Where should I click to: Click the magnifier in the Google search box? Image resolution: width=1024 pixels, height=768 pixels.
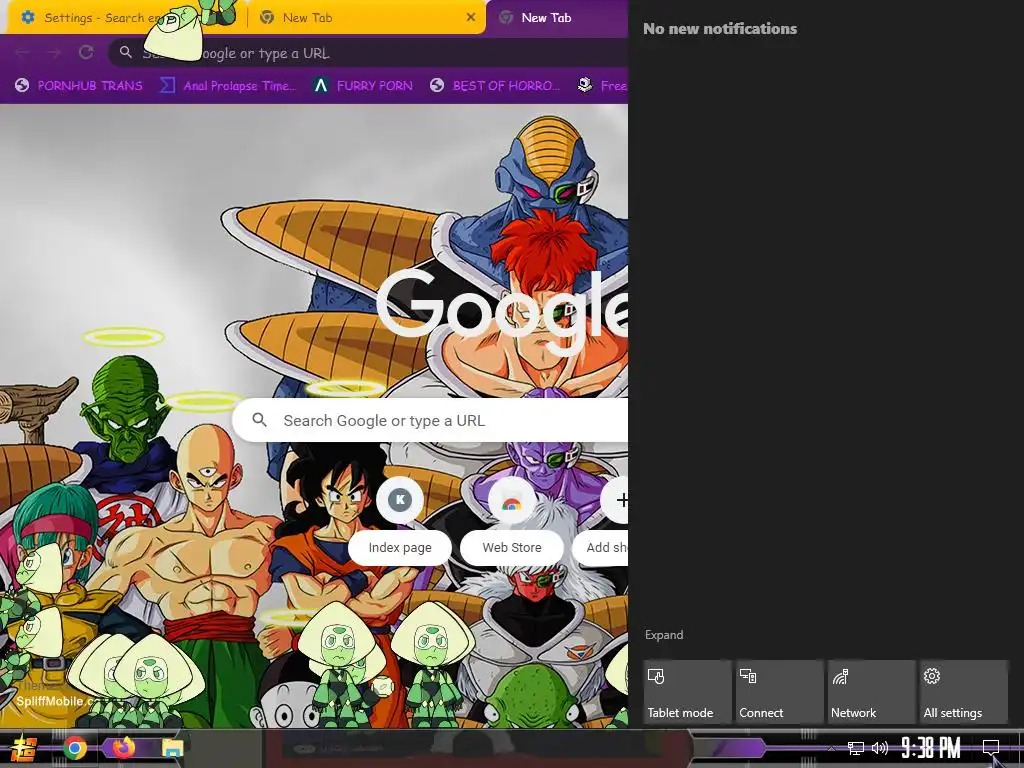pos(259,420)
